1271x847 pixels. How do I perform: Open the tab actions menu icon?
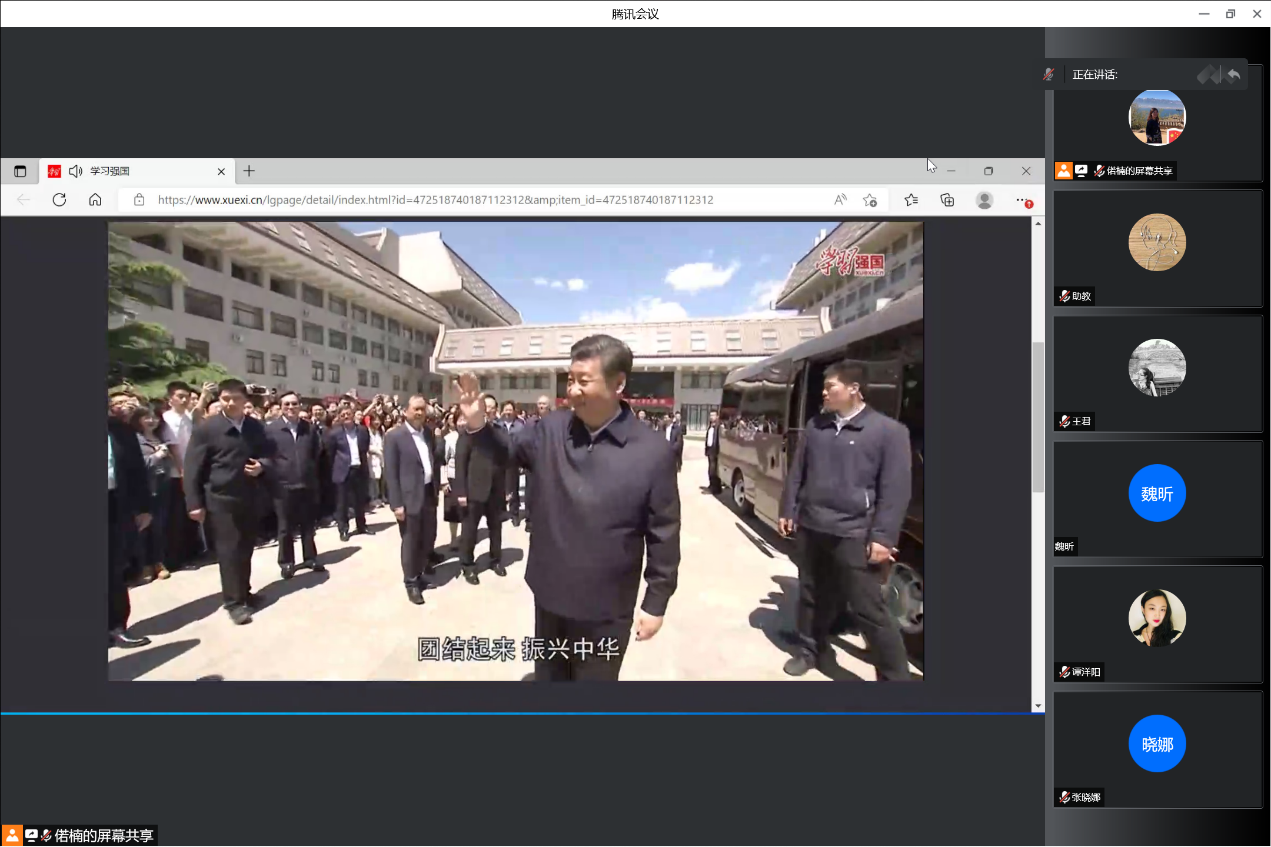20,171
